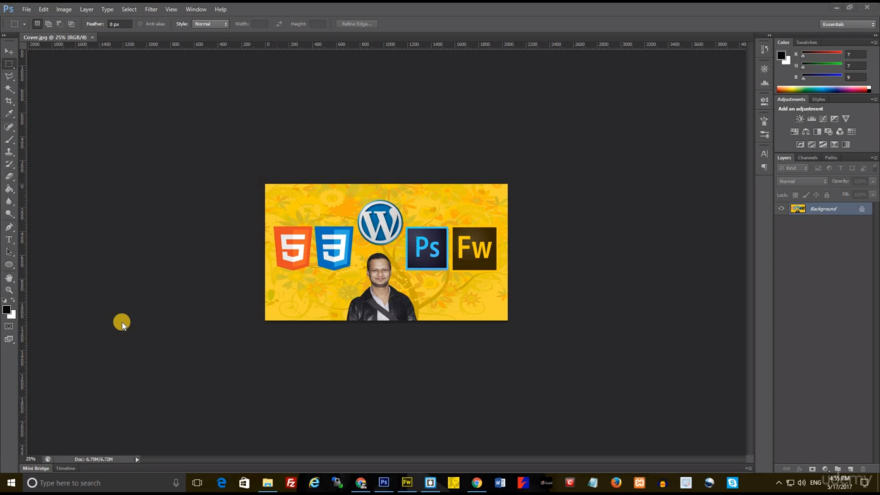880x495 pixels.
Task: Open the Essentials workspace dropdown
Action: coord(847,23)
